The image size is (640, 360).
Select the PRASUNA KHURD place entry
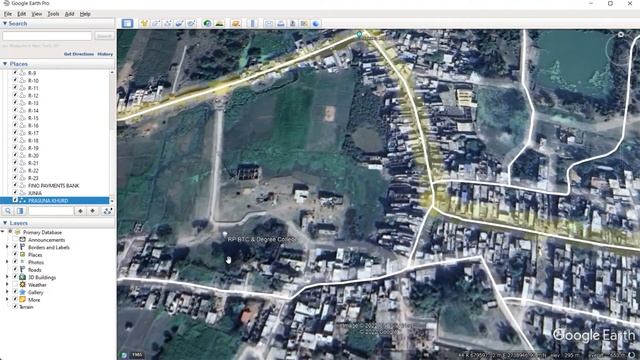(x=48, y=200)
